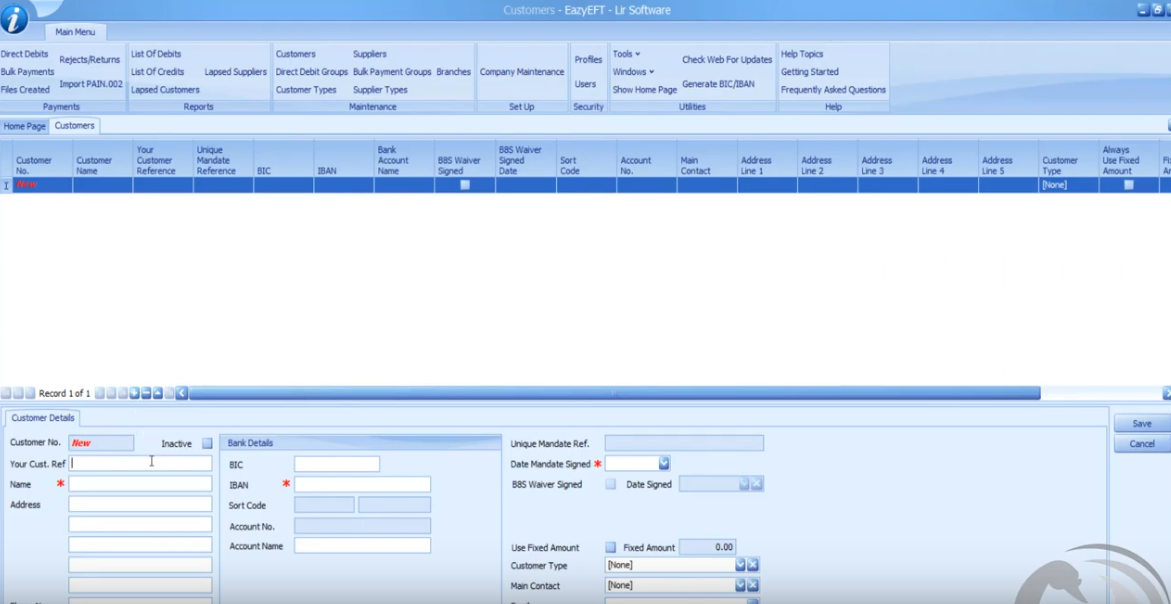Click the EazyEFT application logo icon
This screenshot has width=1171, height=604.
click(x=14, y=18)
